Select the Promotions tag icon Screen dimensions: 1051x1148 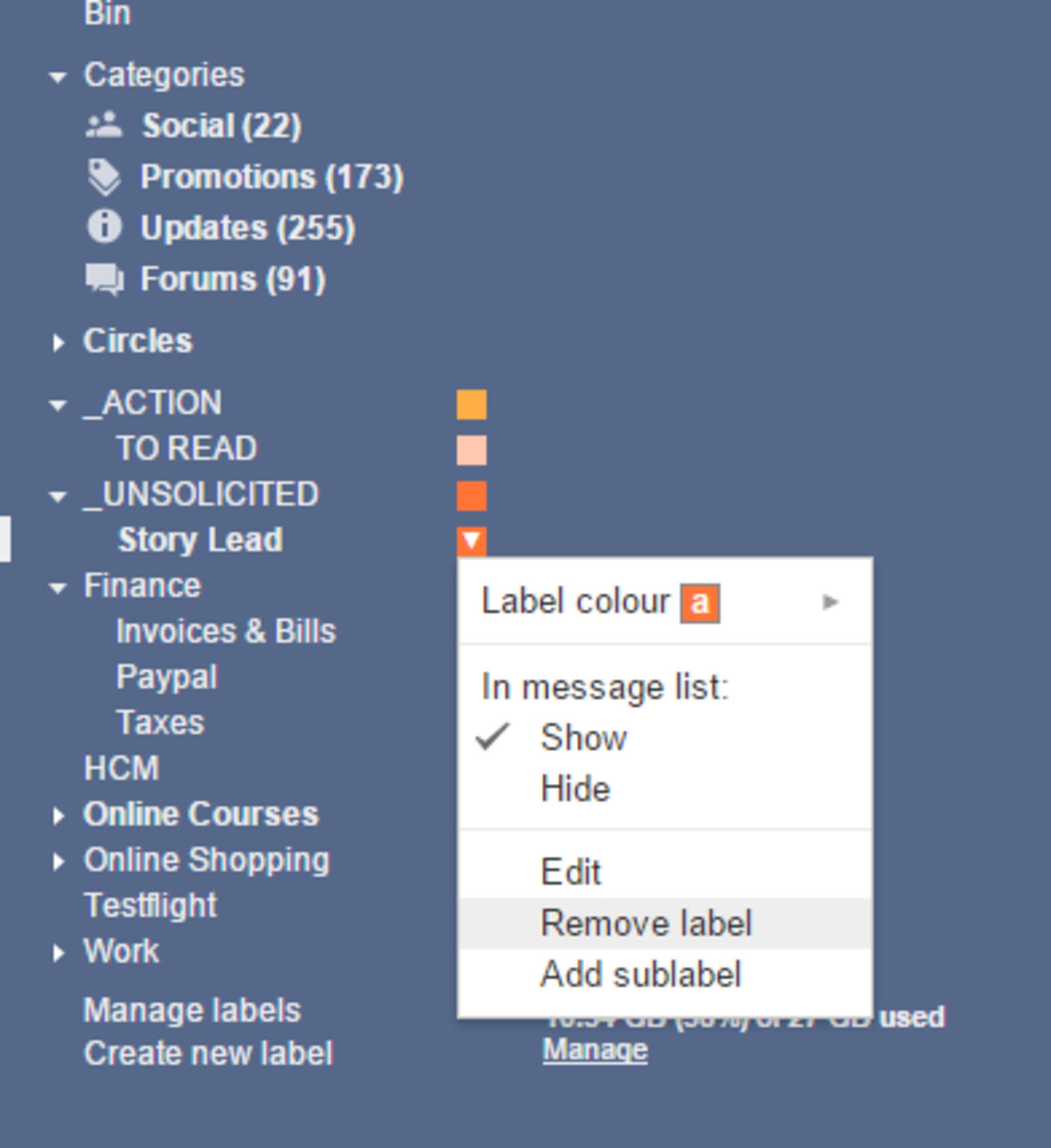(105, 176)
